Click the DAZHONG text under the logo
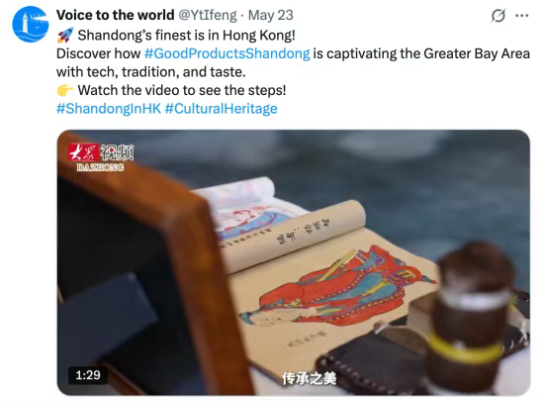 coord(100,167)
